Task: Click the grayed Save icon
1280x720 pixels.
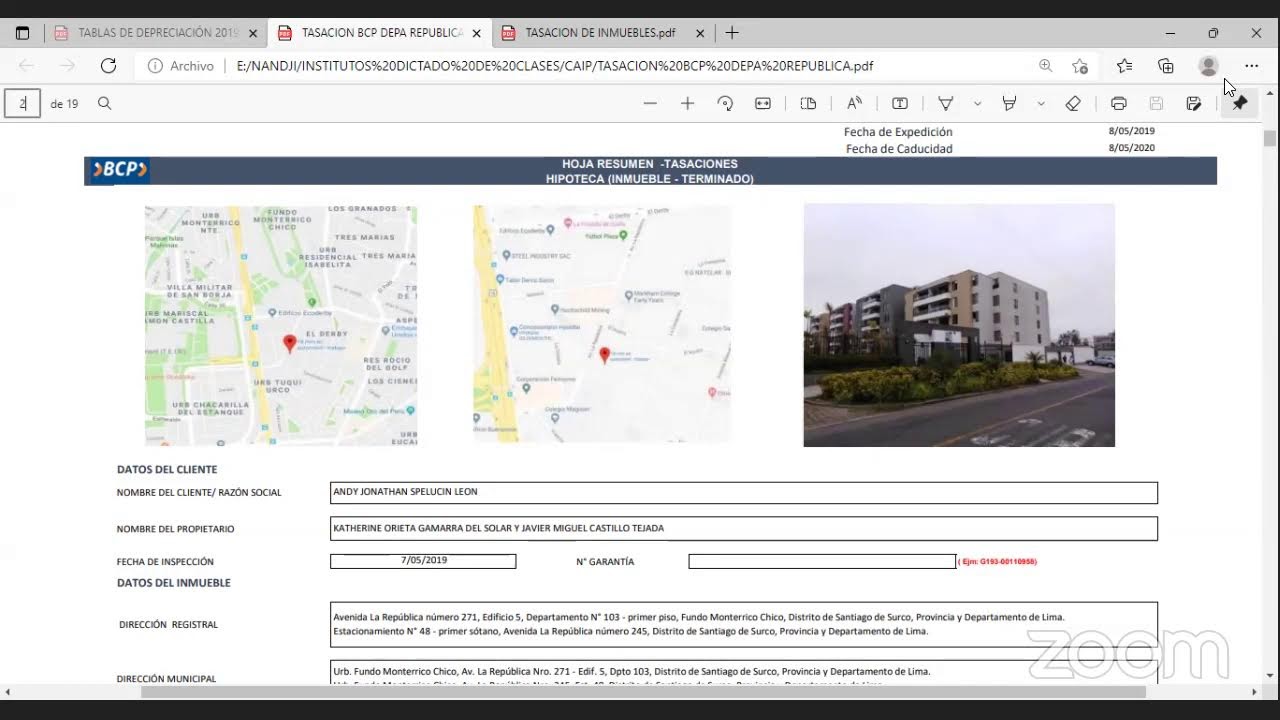Action: [x=1156, y=103]
